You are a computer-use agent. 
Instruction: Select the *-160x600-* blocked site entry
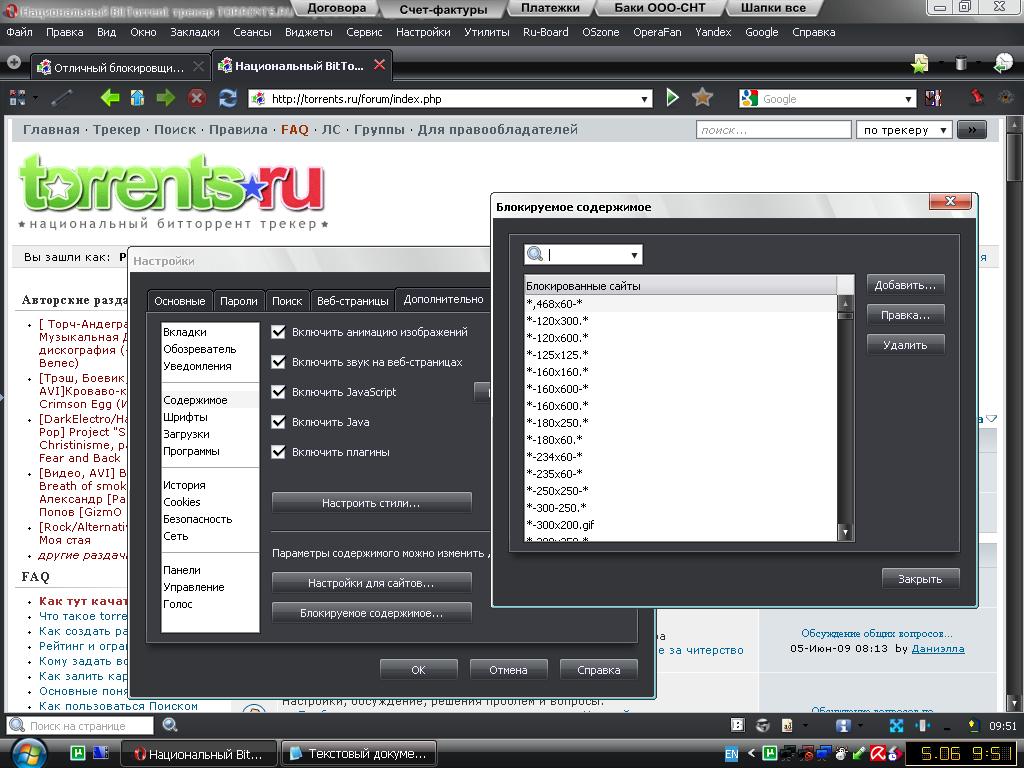click(680, 389)
